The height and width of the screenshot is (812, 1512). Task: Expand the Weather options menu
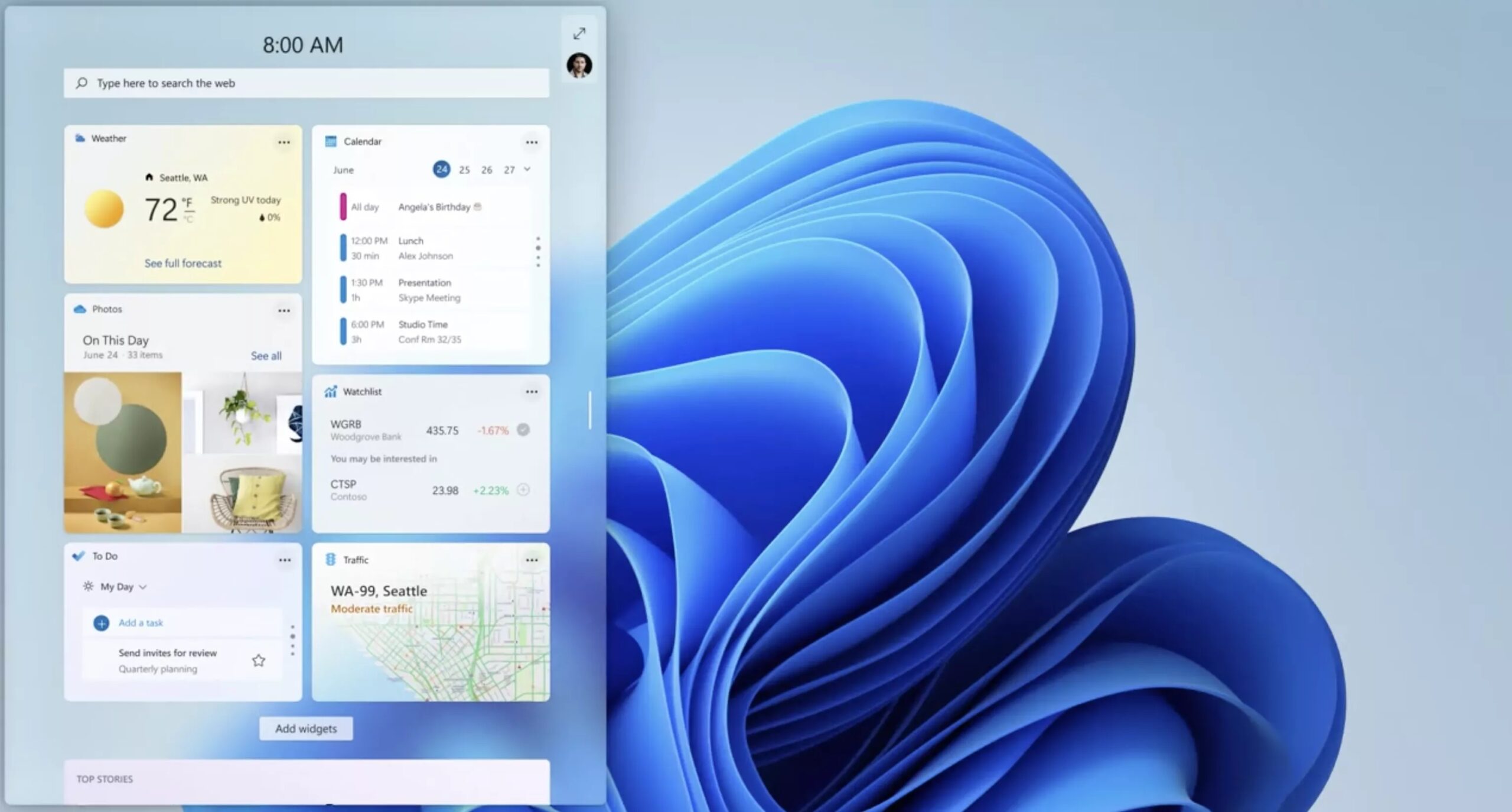click(283, 142)
